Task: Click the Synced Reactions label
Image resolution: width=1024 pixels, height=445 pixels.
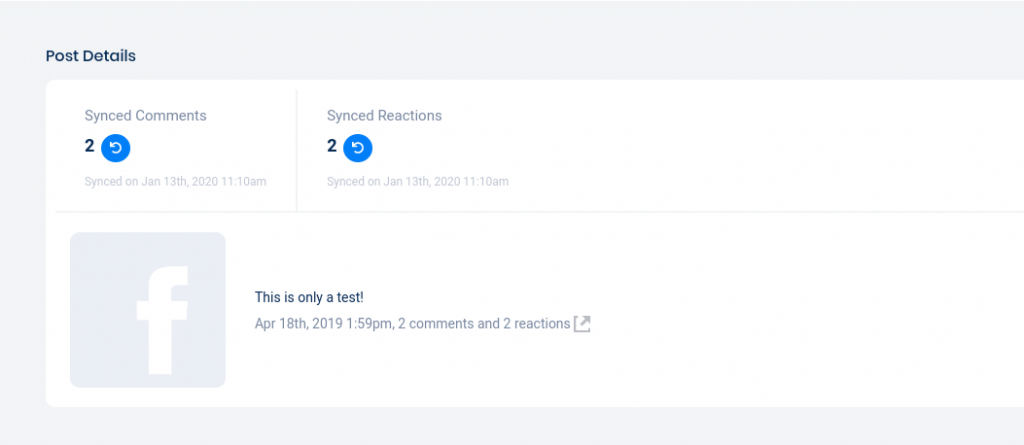Action: (x=384, y=115)
